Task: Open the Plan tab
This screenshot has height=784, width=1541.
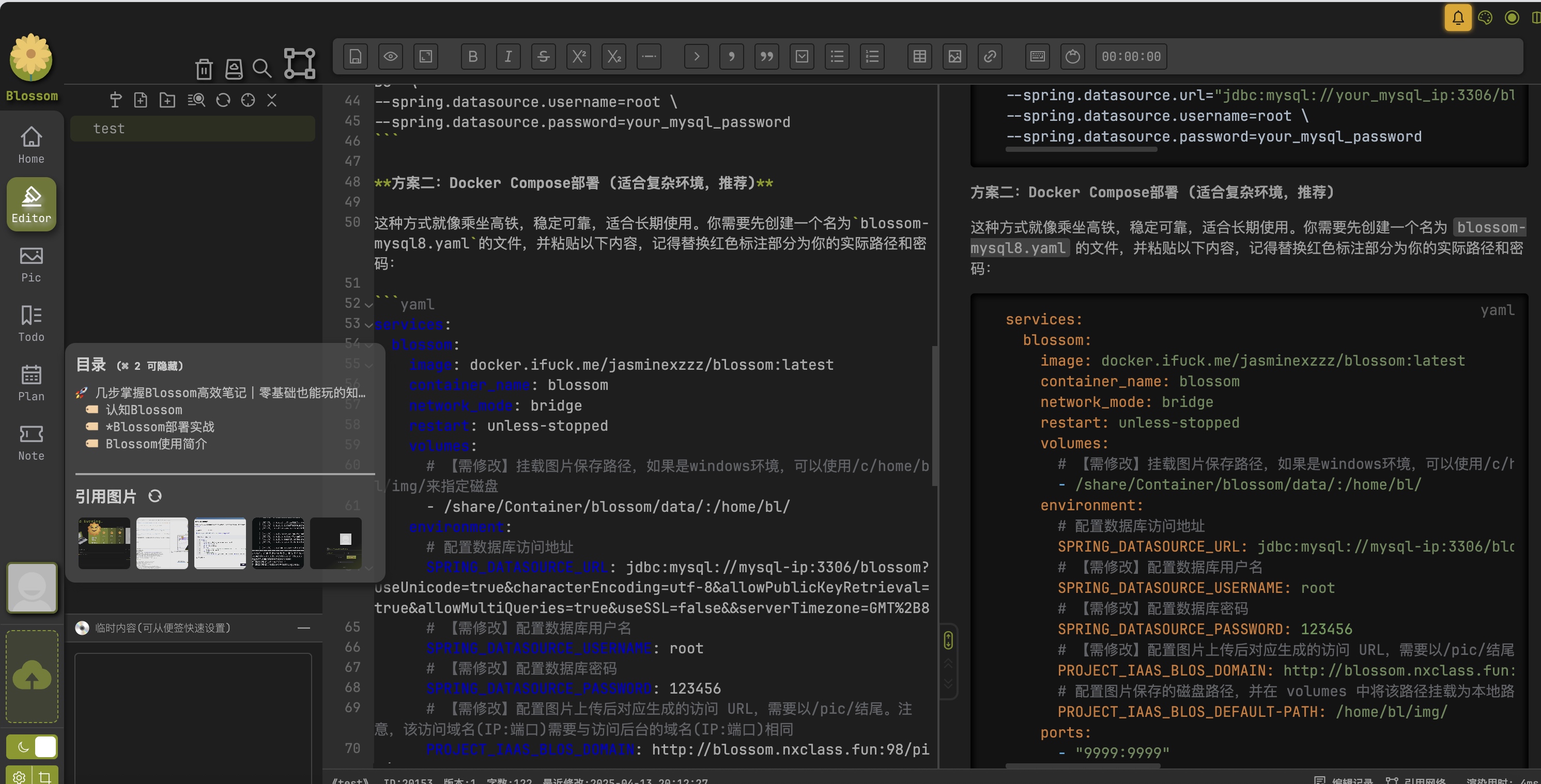Action: pyautogui.click(x=31, y=382)
